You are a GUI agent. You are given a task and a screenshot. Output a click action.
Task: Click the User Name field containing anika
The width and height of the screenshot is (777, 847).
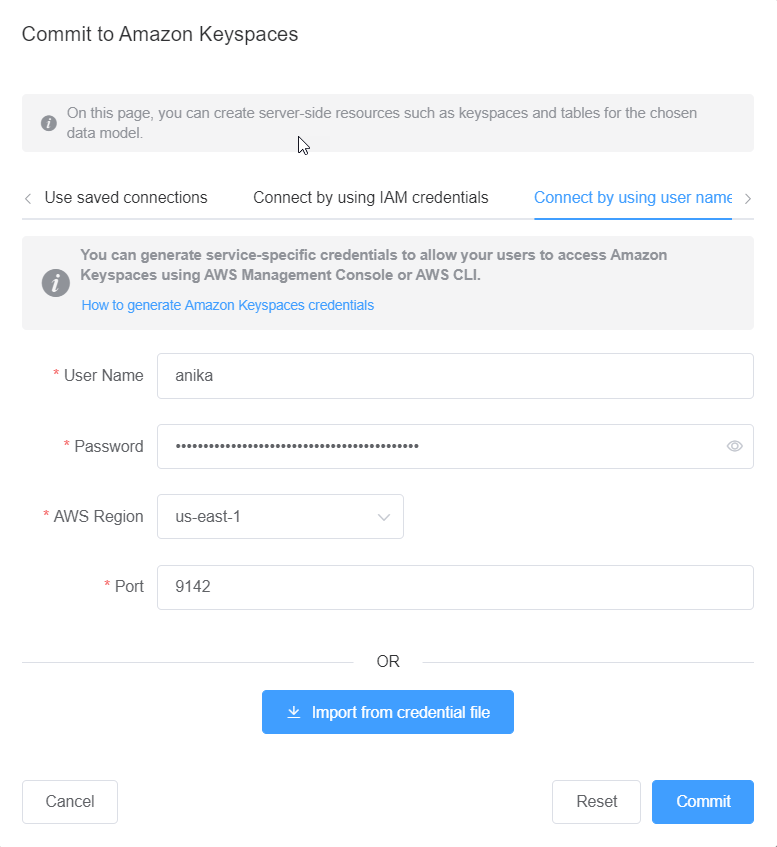coord(455,375)
